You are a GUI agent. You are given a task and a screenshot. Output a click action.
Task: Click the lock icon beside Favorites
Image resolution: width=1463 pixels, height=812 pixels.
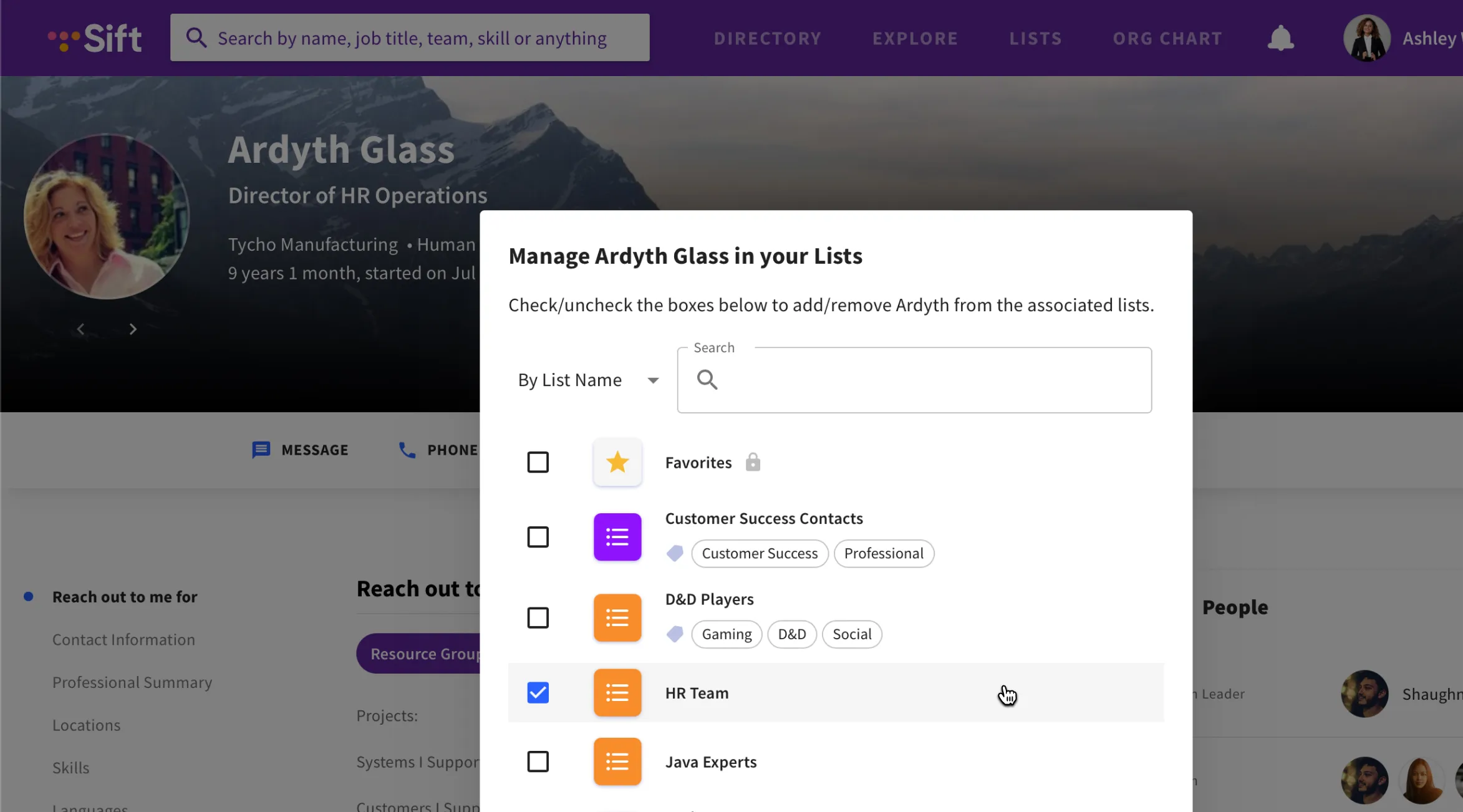pyautogui.click(x=753, y=462)
